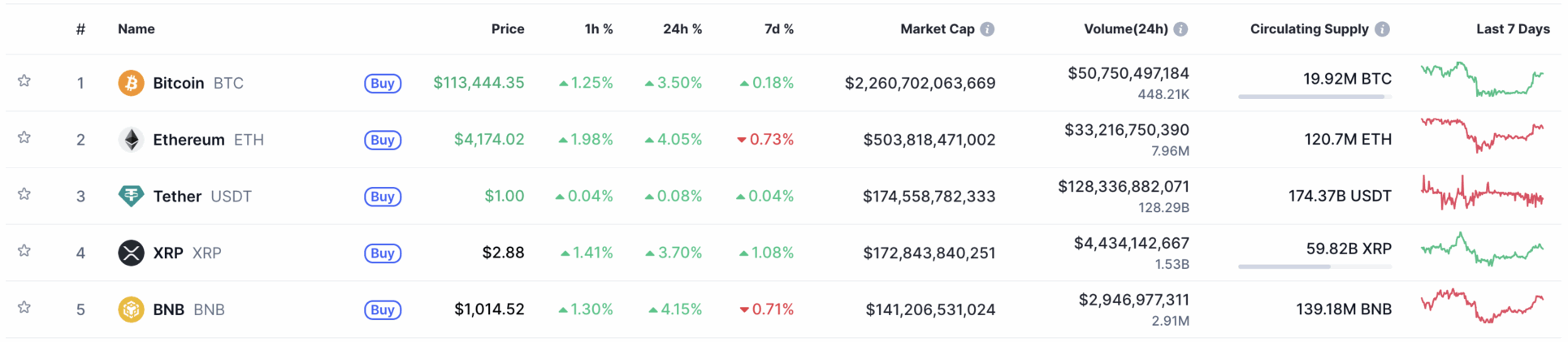
Task: Click the Ethereum diamond logo icon
Action: click(131, 140)
